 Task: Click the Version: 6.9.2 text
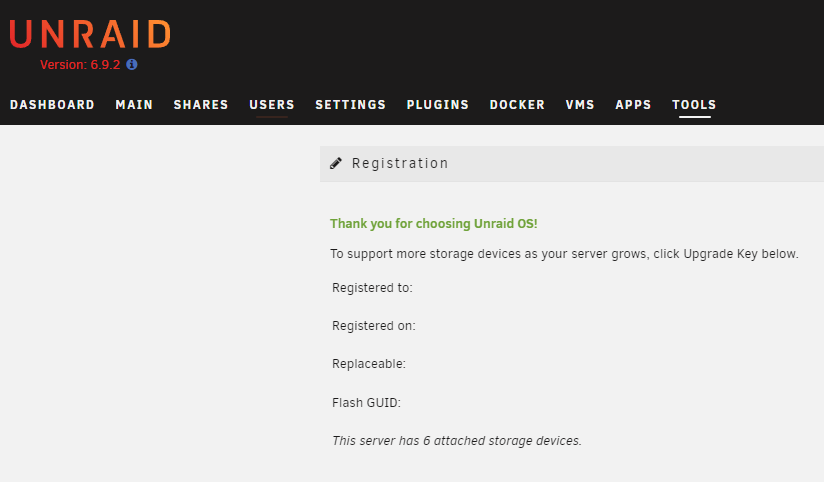click(80, 65)
